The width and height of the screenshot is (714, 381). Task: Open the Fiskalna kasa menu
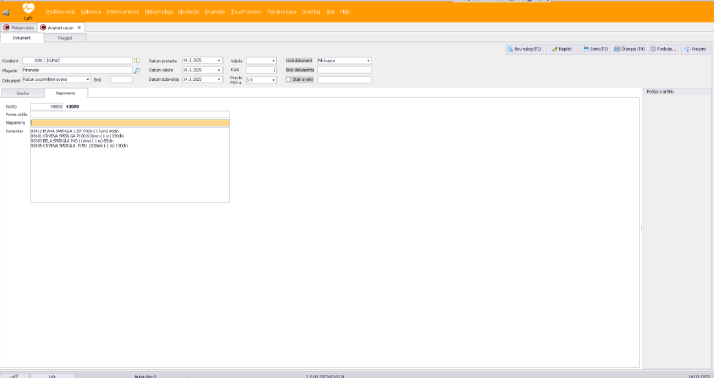pos(282,12)
